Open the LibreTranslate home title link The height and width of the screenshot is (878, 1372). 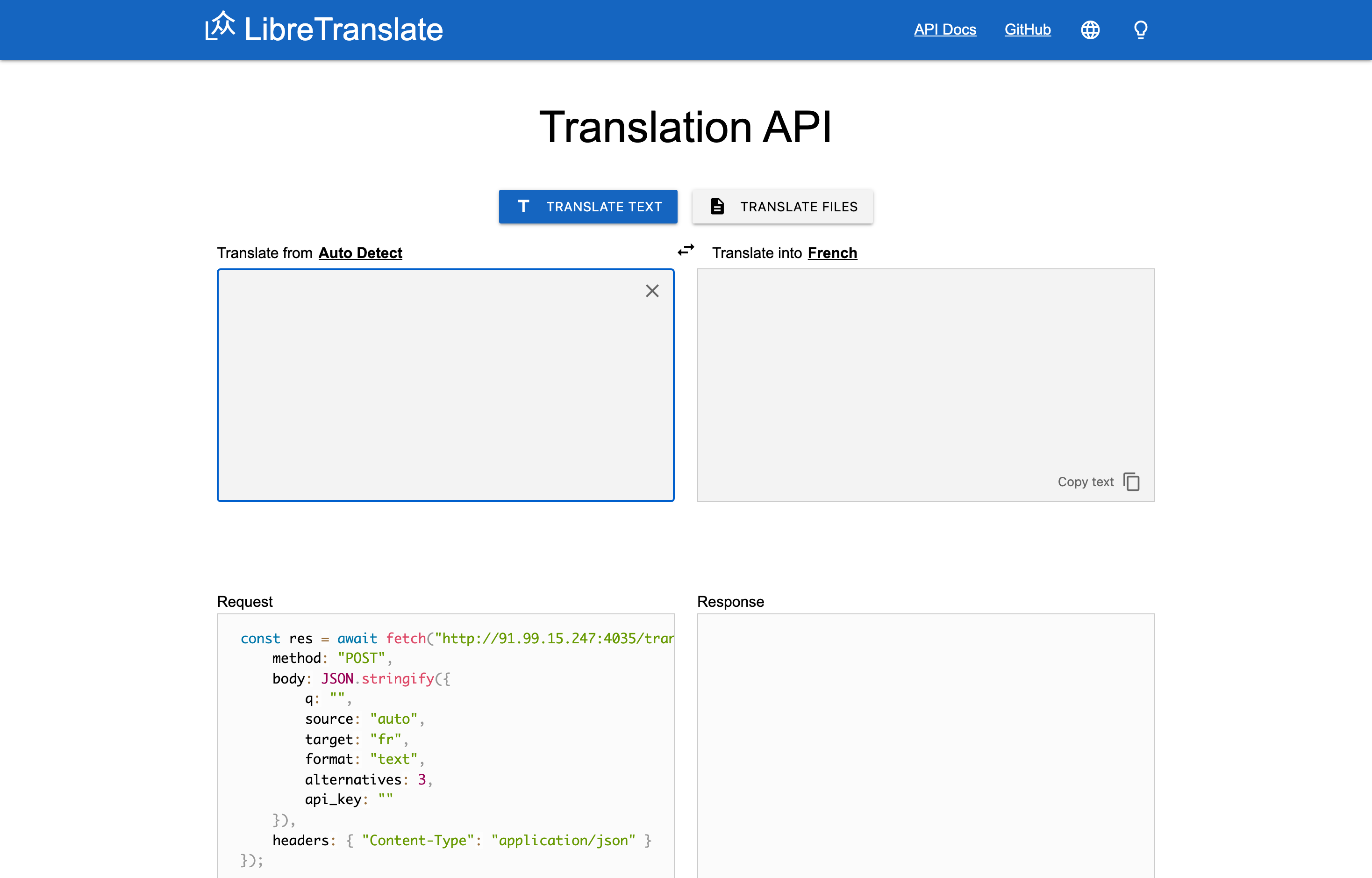click(x=343, y=29)
